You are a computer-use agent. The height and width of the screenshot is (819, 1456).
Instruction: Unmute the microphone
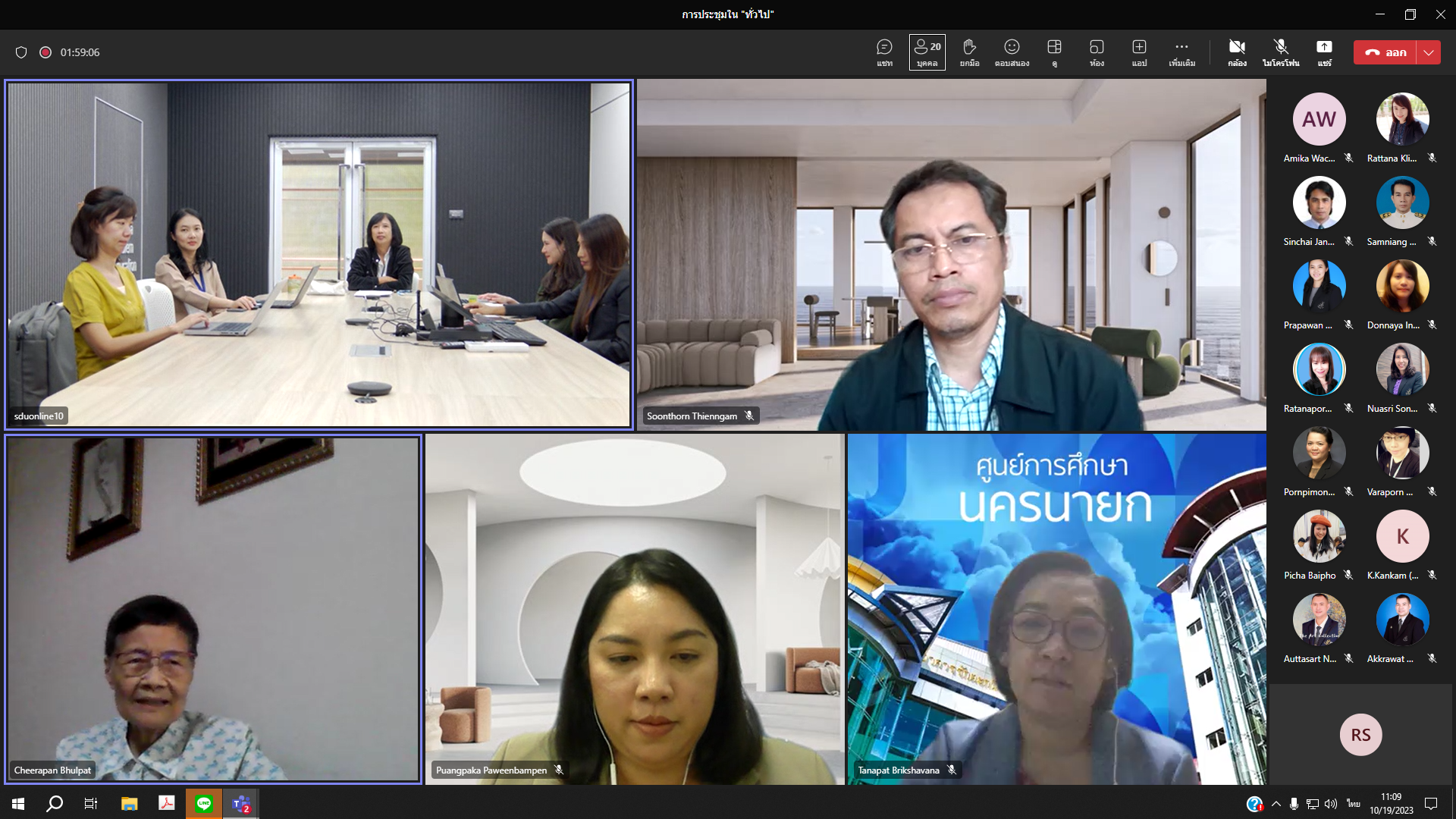(1281, 52)
